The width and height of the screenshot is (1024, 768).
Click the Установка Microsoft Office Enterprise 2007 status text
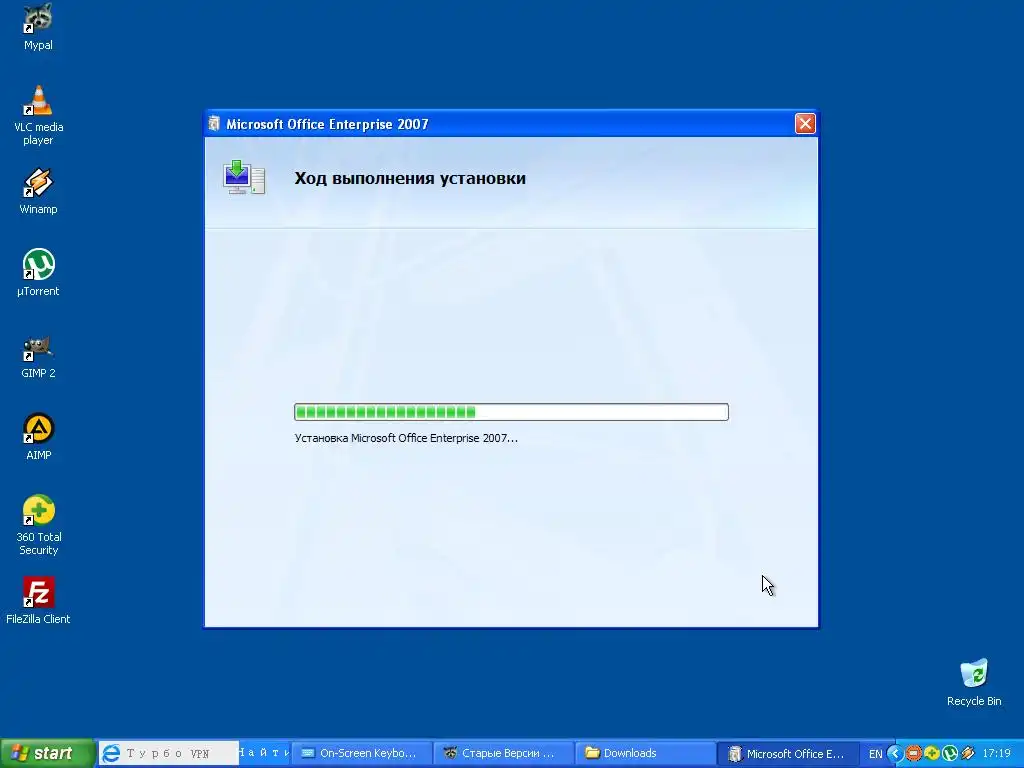(406, 438)
